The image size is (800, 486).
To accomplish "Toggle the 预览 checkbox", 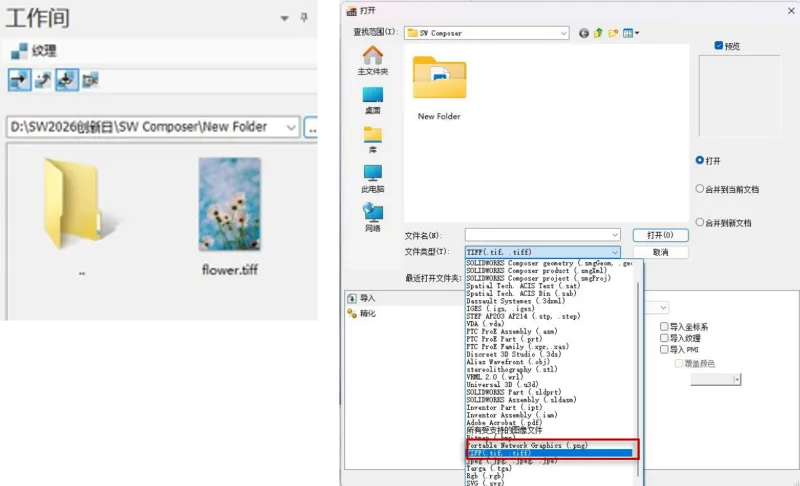I will 719,46.
